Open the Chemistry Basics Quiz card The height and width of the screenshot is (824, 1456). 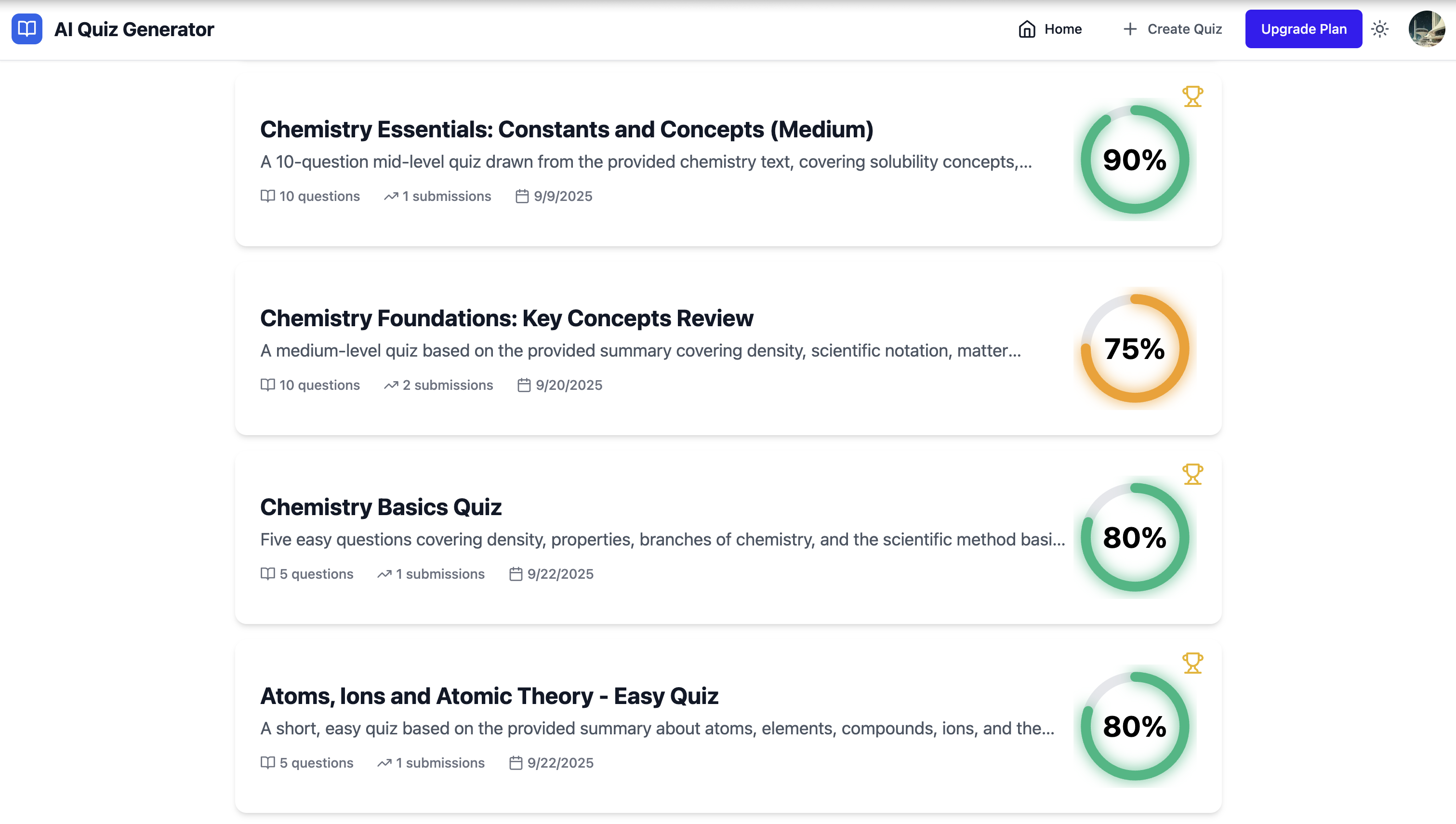coord(381,506)
